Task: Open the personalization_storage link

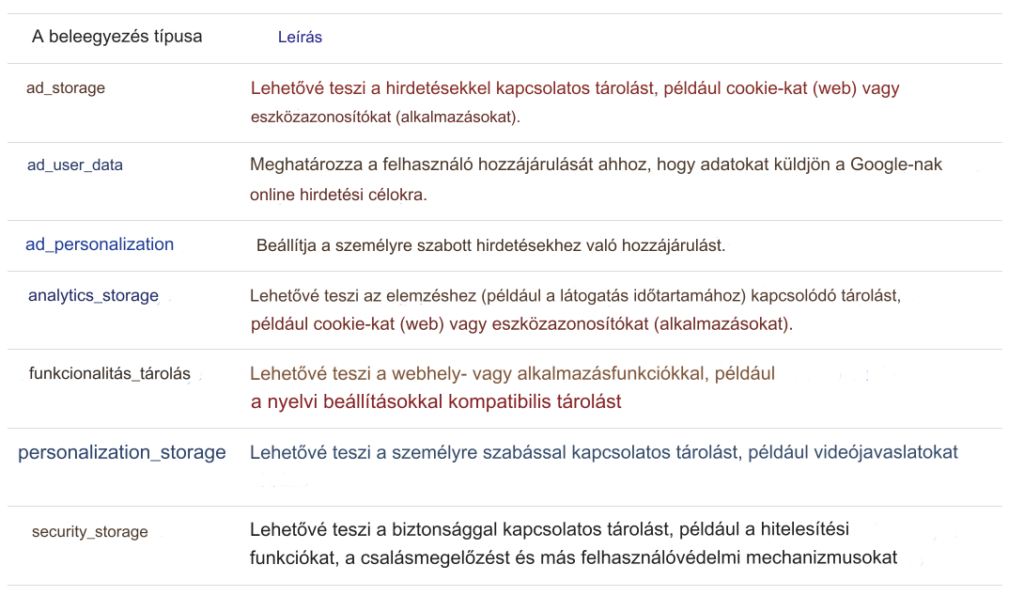Action: point(122,452)
